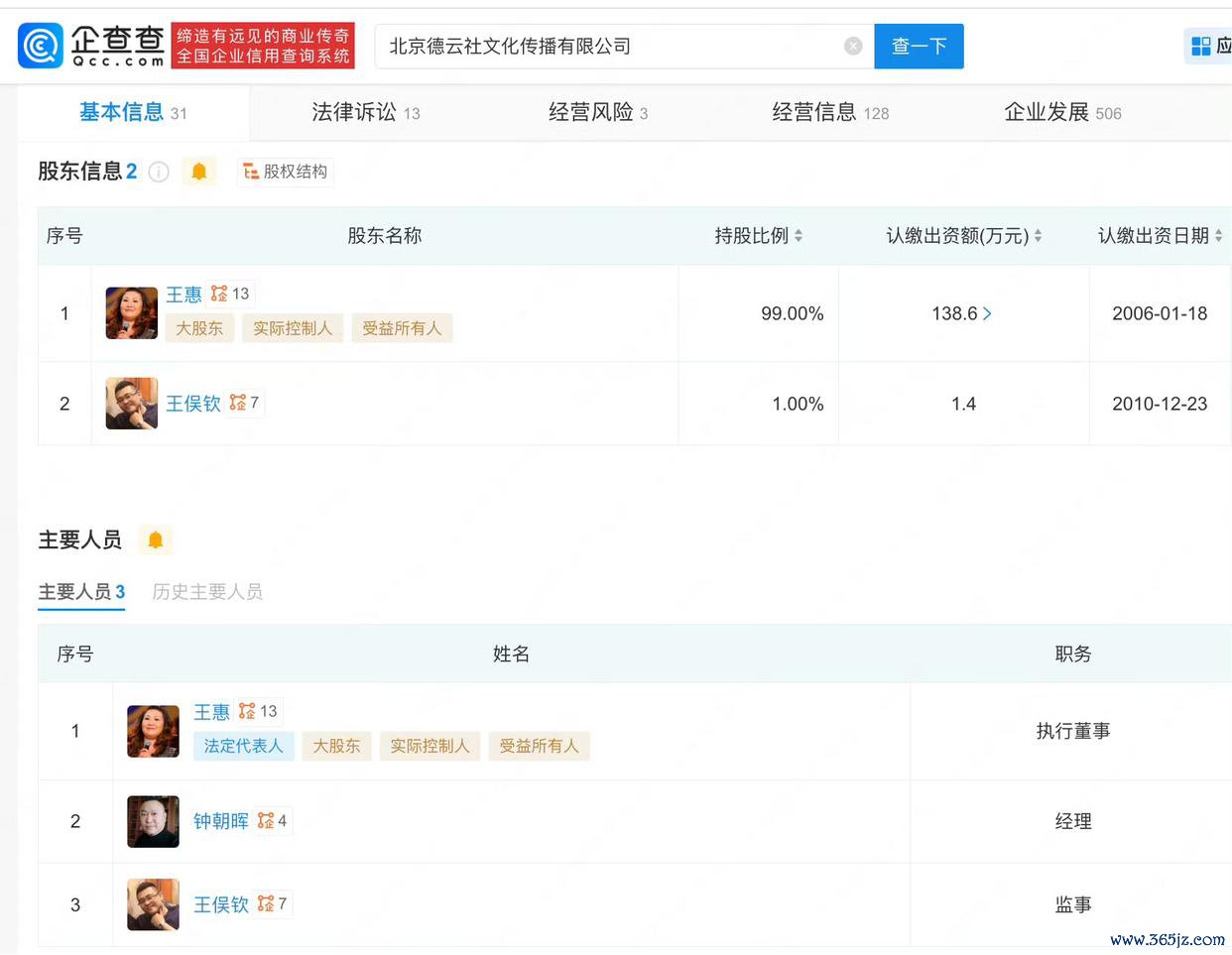Click 王俣钦's photo in personnel table
Screen dimensions: 1232x955
pos(154,904)
